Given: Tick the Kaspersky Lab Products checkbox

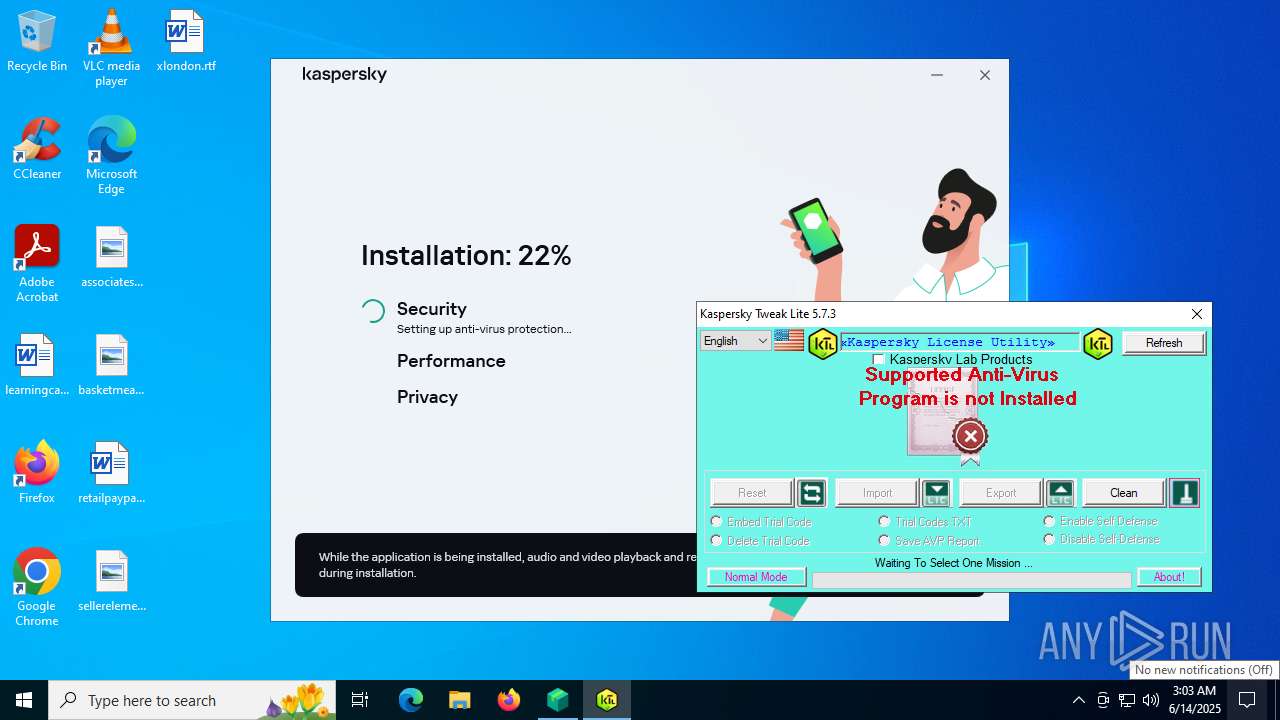Looking at the screenshot, I should pyautogui.click(x=879, y=359).
